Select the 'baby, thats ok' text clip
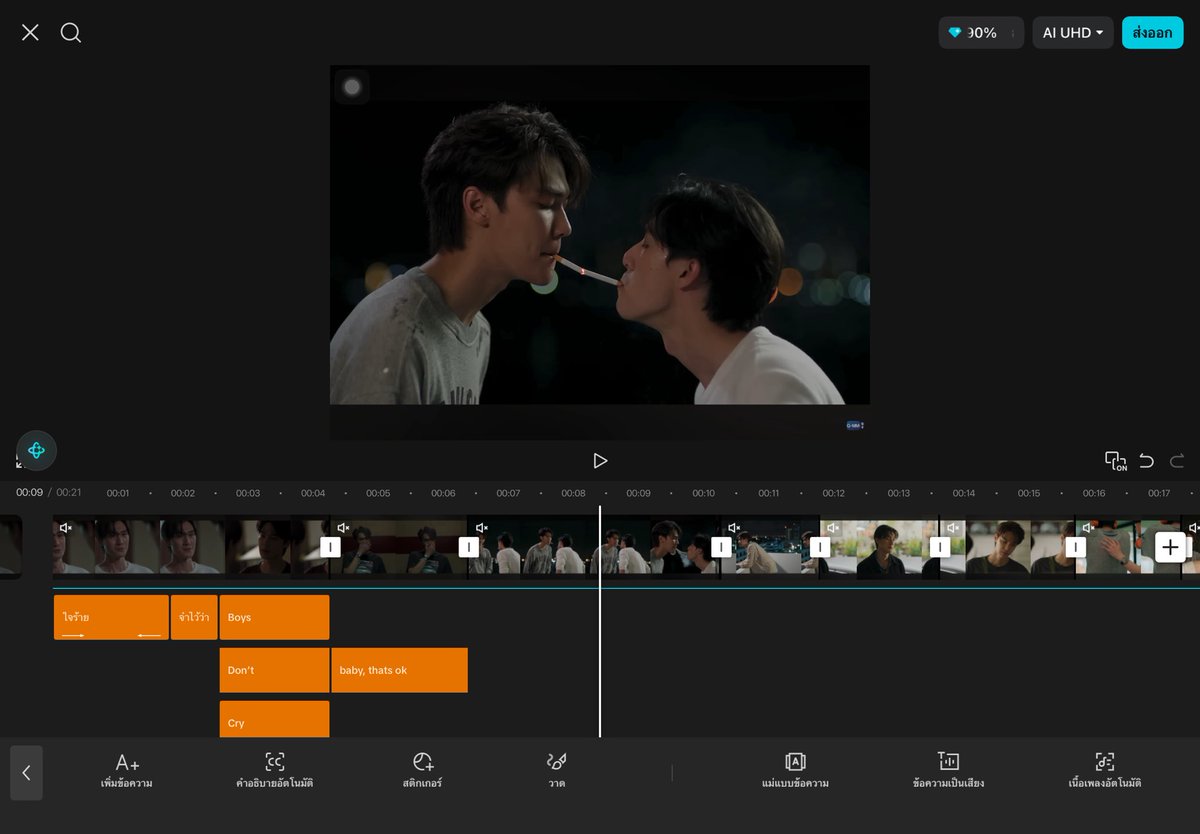Image resolution: width=1200 pixels, height=834 pixels. (399, 670)
